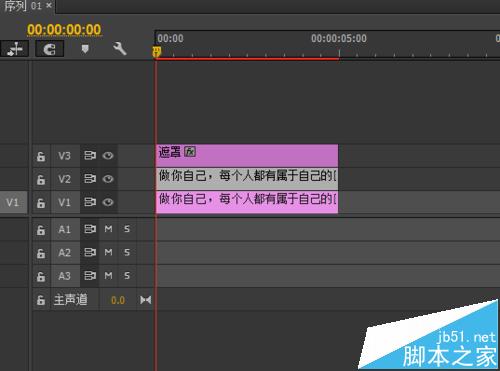Image resolution: width=500 pixels, height=371 pixels.
Task: Toggle lock on A1 track
Action: tap(41, 230)
